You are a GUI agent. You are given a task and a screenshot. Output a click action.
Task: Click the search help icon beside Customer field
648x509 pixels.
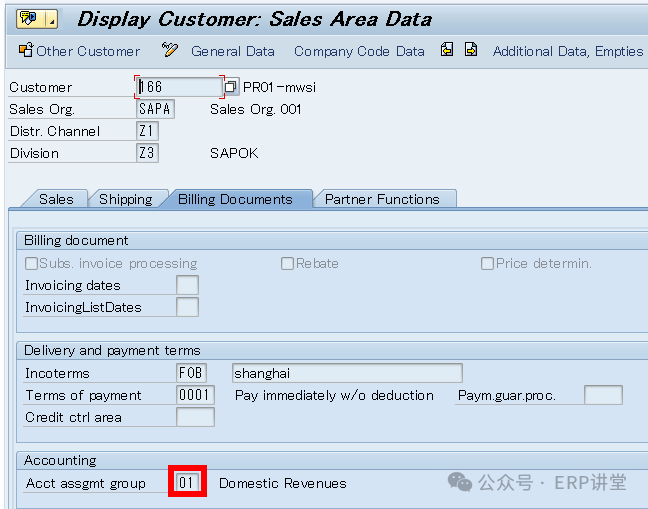click(x=231, y=87)
